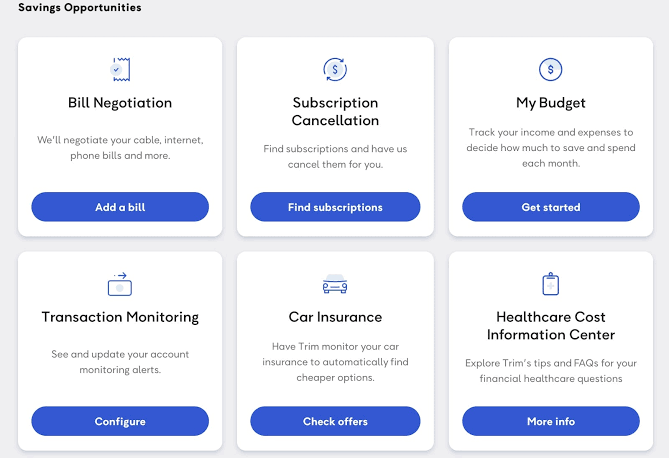The height and width of the screenshot is (458, 669).
Task: Get started with My Budget
Action: tap(550, 207)
